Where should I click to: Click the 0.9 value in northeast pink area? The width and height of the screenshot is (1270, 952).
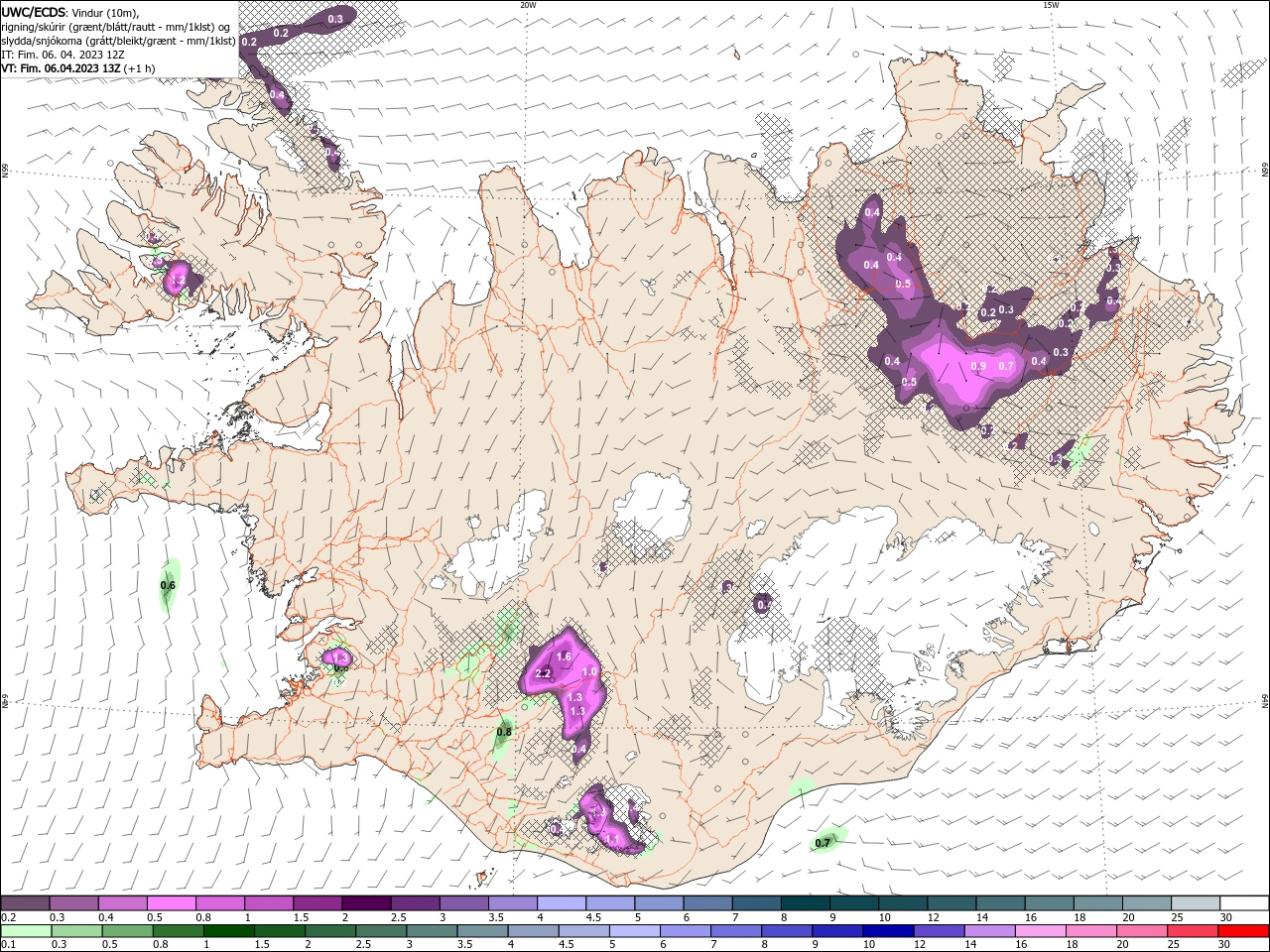[x=977, y=366]
